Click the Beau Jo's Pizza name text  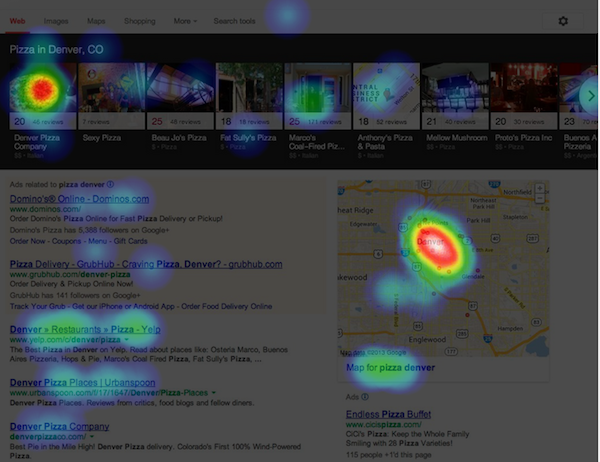179,138
